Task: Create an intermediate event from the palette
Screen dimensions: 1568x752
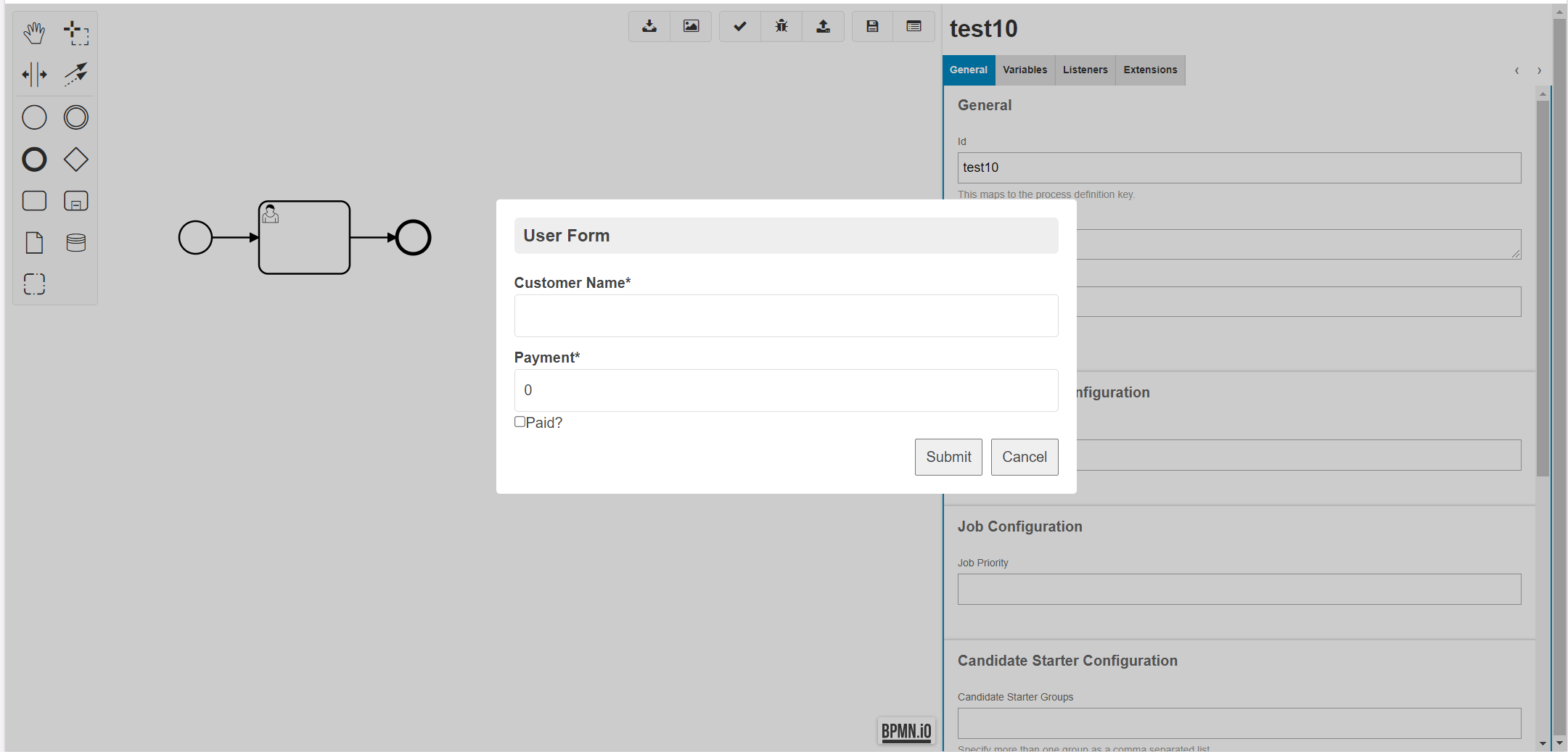Action: 76,117
